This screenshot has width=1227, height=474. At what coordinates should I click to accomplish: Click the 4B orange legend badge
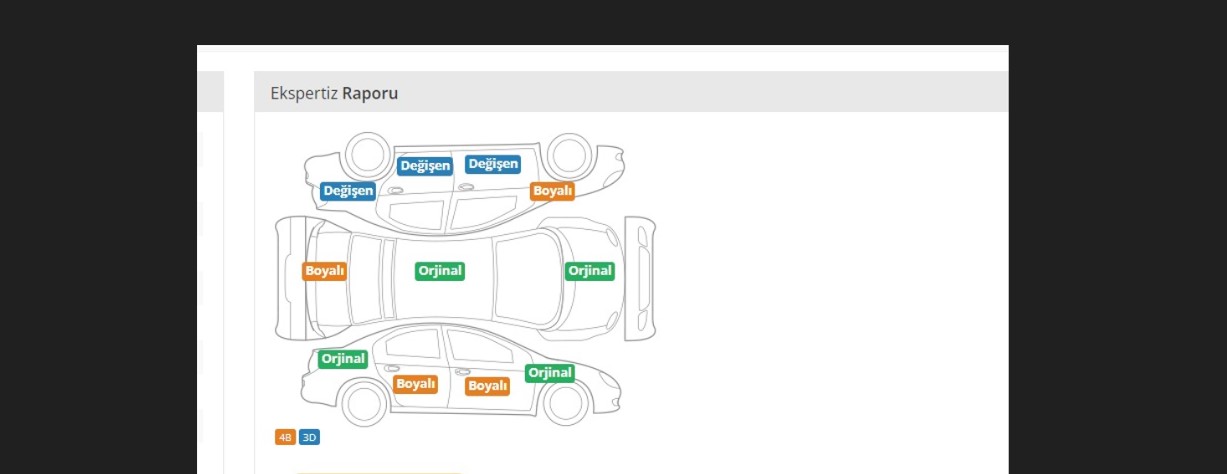[x=285, y=437]
